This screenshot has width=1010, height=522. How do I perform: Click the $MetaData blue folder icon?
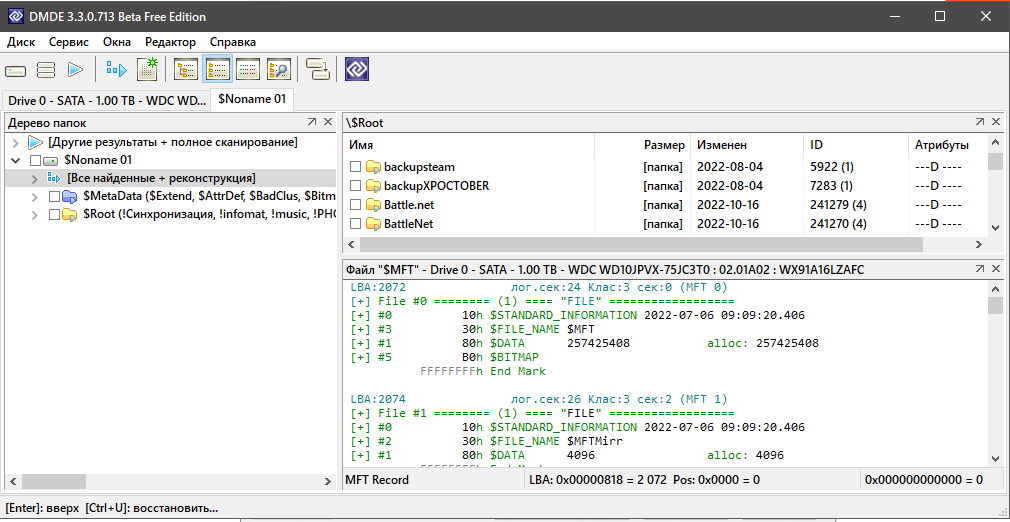70,196
